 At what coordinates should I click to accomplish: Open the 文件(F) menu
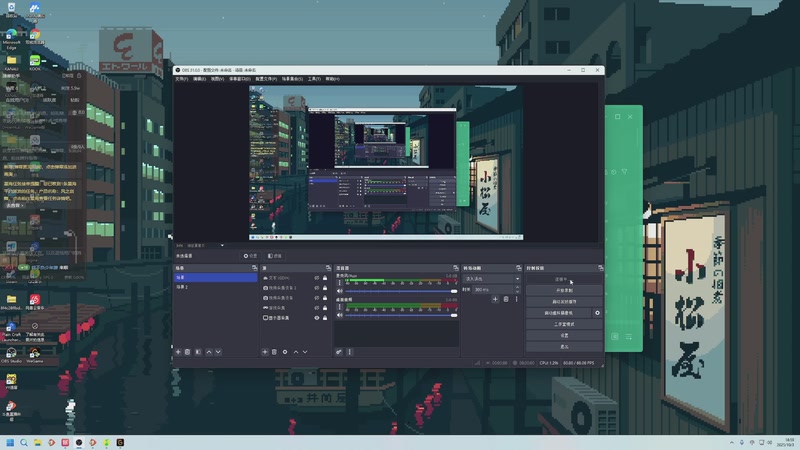click(x=182, y=79)
